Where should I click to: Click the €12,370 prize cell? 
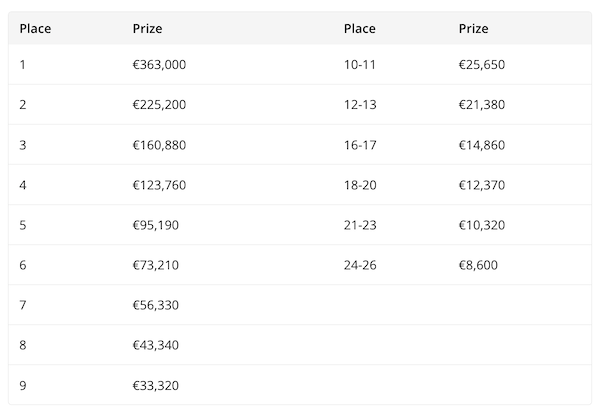pyautogui.click(x=482, y=185)
